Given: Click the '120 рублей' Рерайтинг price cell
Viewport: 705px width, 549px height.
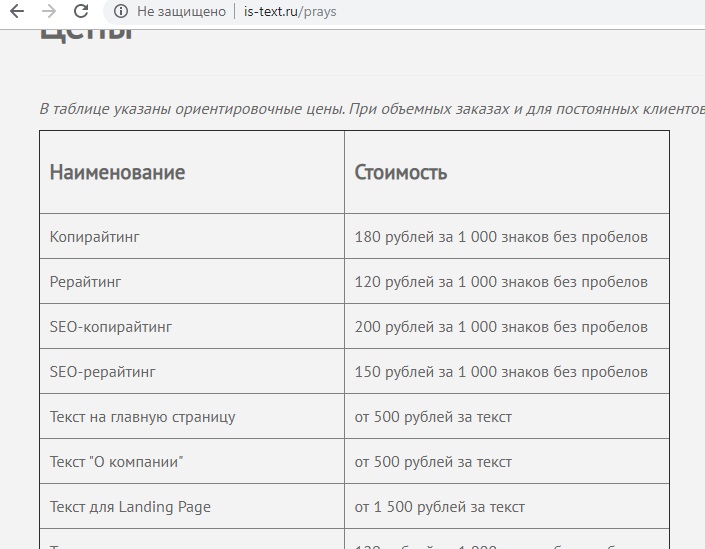Looking at the screenshot, I should [x=501, y=282].
